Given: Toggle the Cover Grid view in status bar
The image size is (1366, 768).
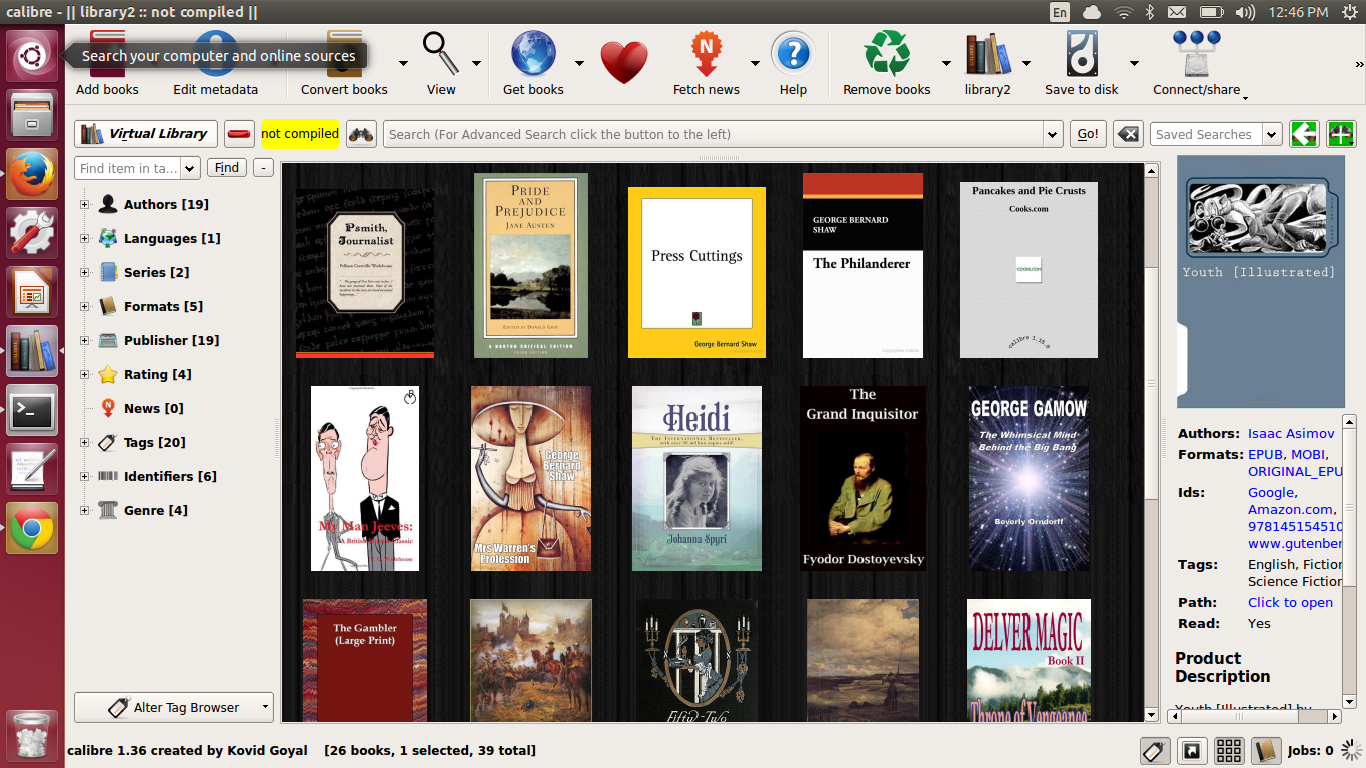Looking at the screenshot, I should pos(1229,750).
